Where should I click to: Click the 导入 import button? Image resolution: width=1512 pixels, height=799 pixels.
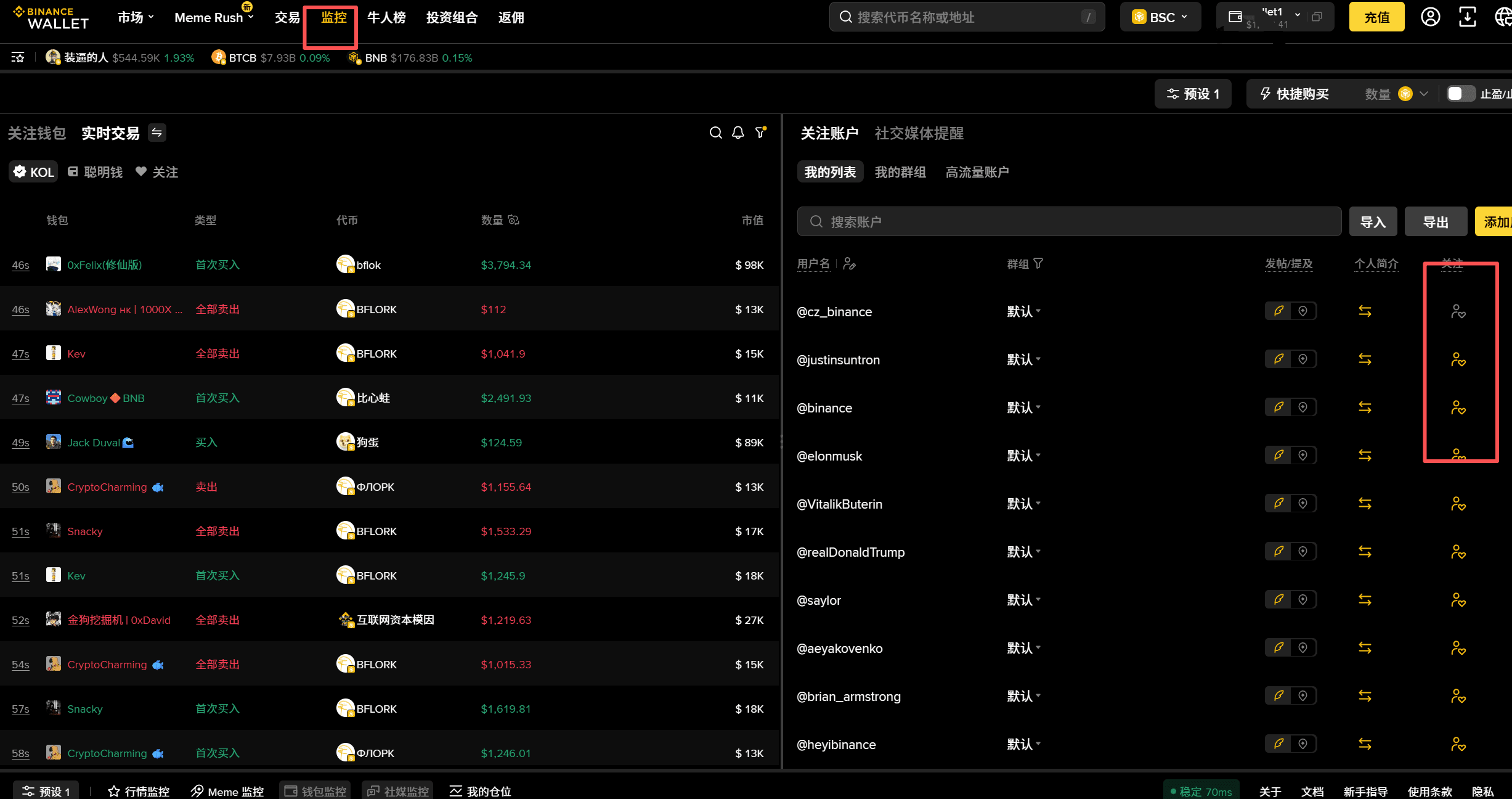click(x=1372, y=222)
